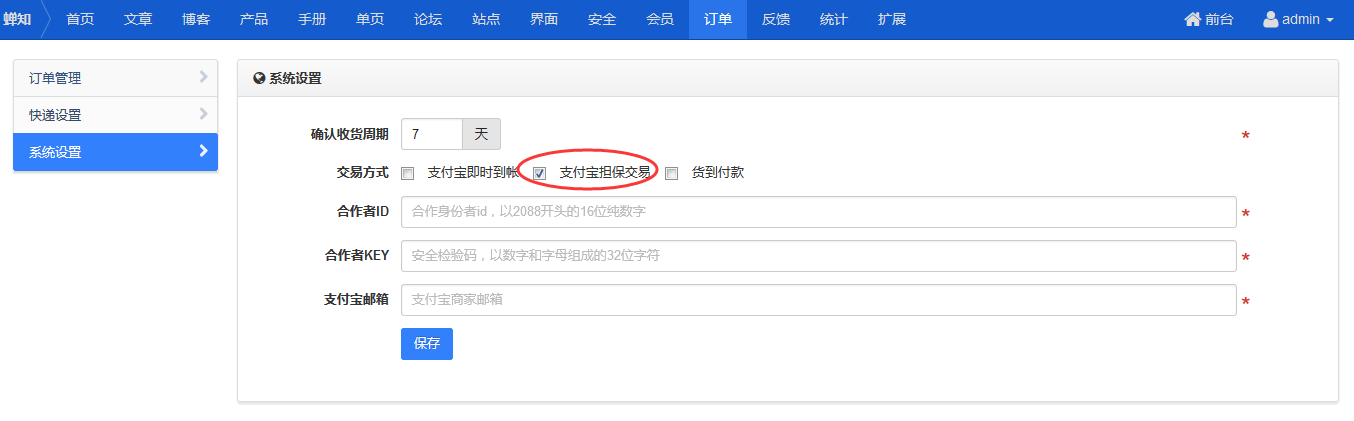Select the 产品 menu item
1354x421 pixels.
(254, 19)
